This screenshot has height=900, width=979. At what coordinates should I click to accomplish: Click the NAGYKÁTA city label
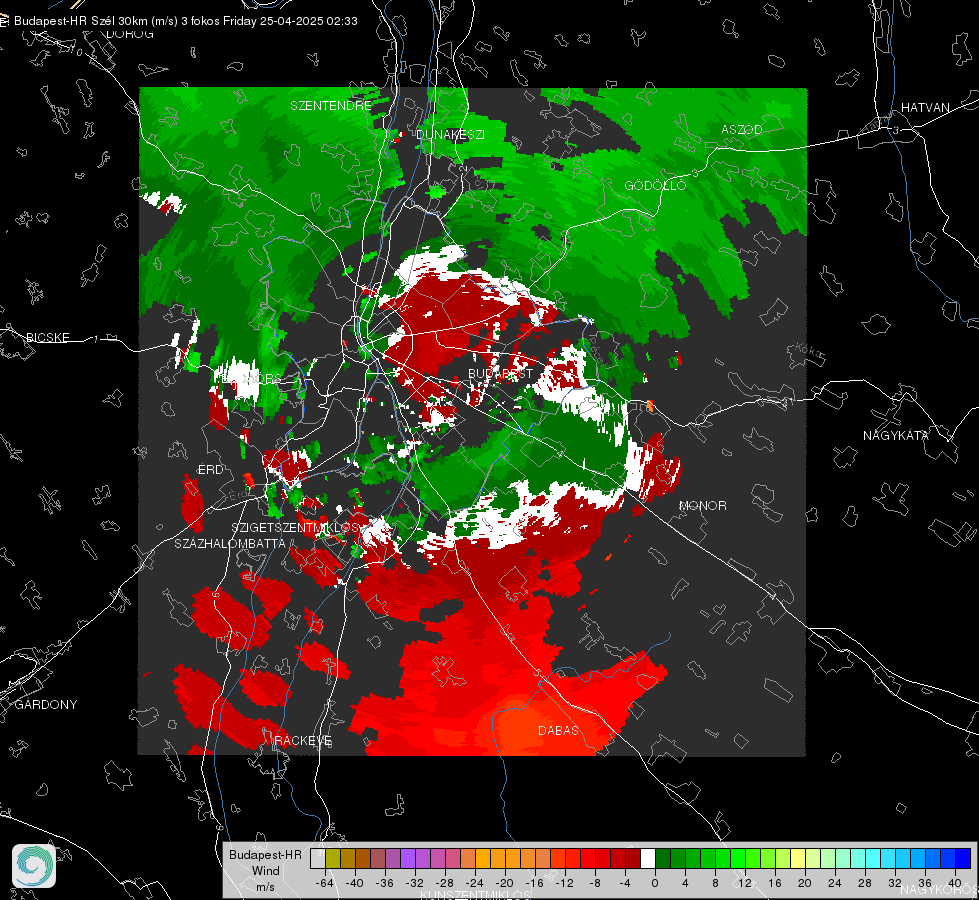(896, 435)
